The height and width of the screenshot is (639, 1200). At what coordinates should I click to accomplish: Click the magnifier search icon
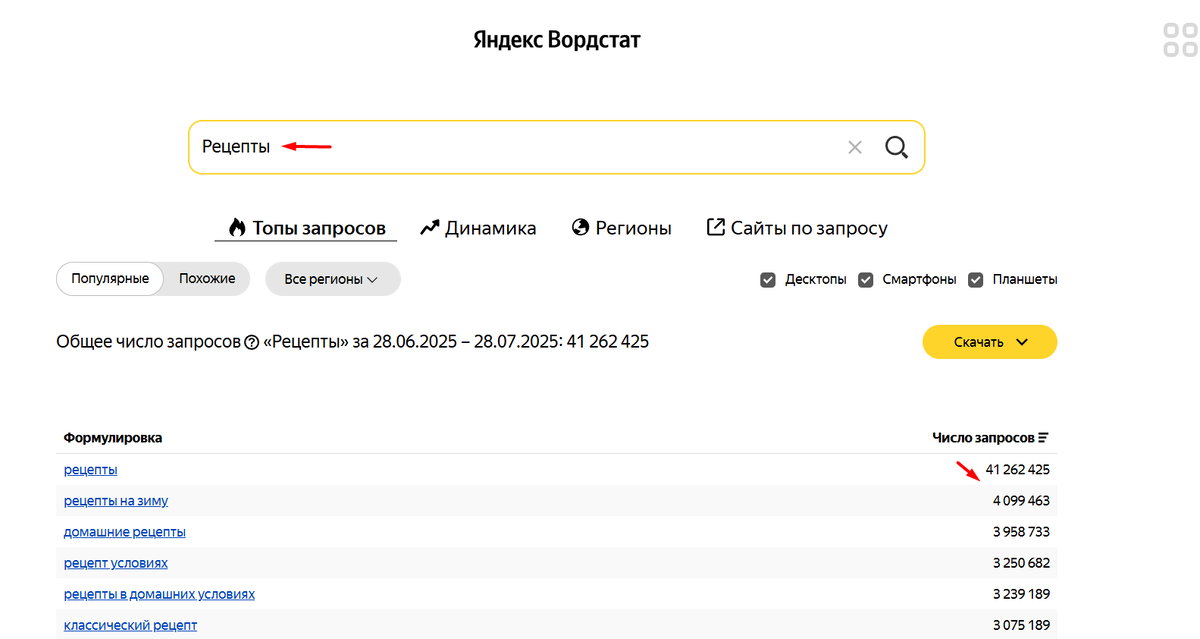[896, 147]
